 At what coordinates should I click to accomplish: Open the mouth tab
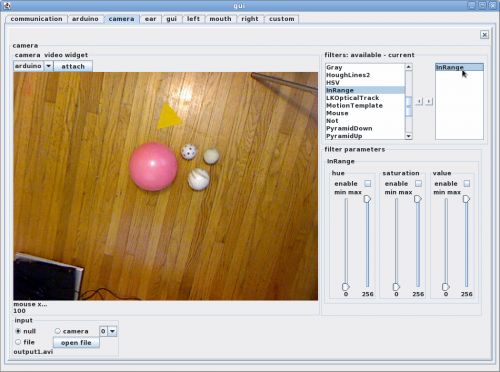(220, 19)
